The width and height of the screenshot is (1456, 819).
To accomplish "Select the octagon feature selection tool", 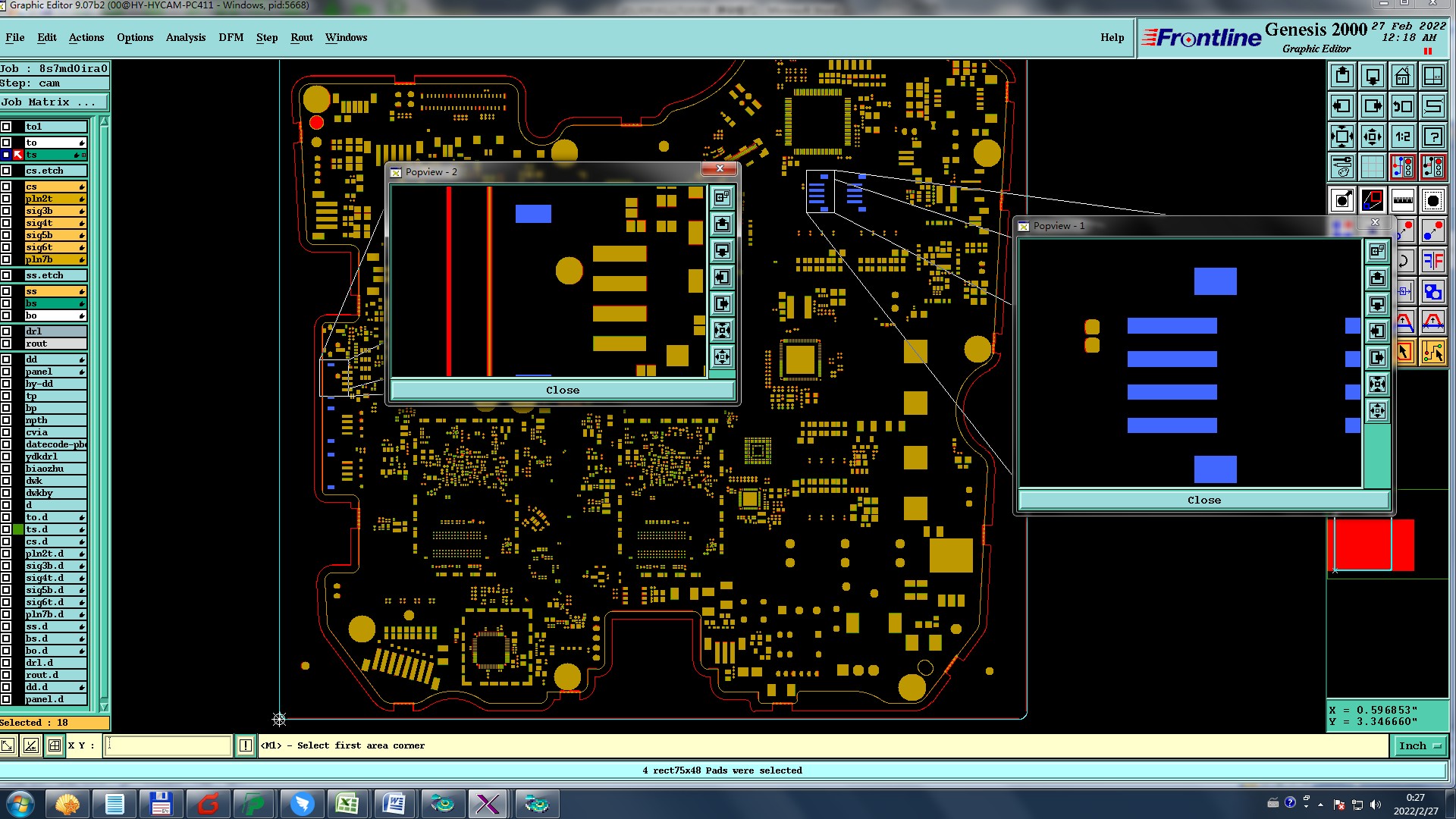I will 1432,200.
